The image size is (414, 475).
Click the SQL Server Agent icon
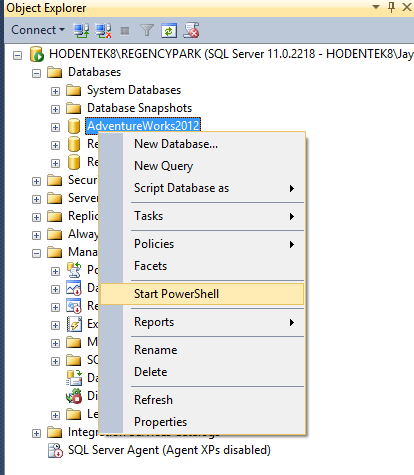[55, 450]
